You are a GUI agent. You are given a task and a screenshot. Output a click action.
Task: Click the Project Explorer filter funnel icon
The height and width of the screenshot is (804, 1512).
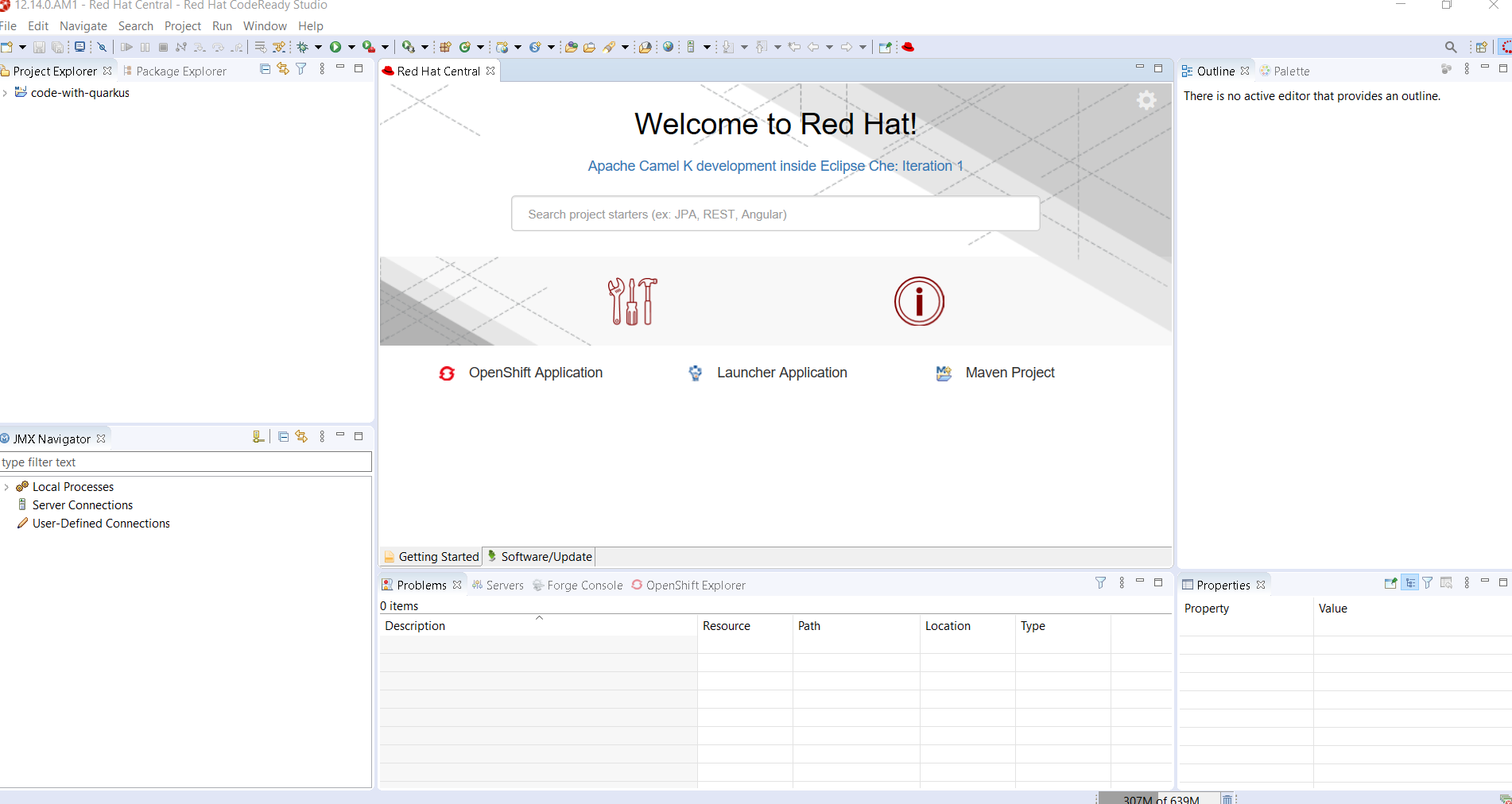tap(301, 70)
